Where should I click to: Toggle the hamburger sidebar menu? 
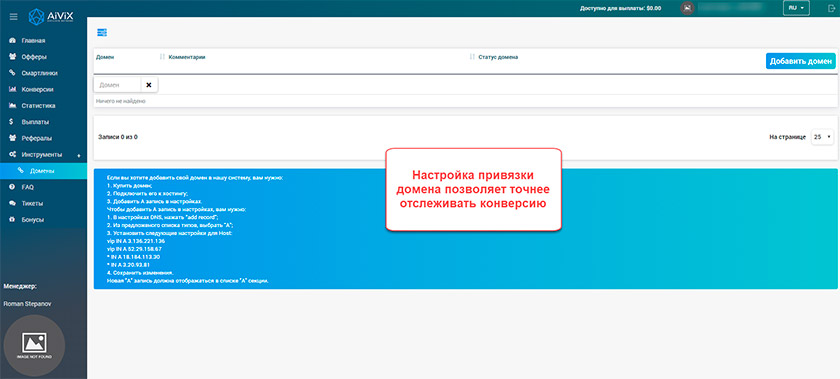coord(13,17)
